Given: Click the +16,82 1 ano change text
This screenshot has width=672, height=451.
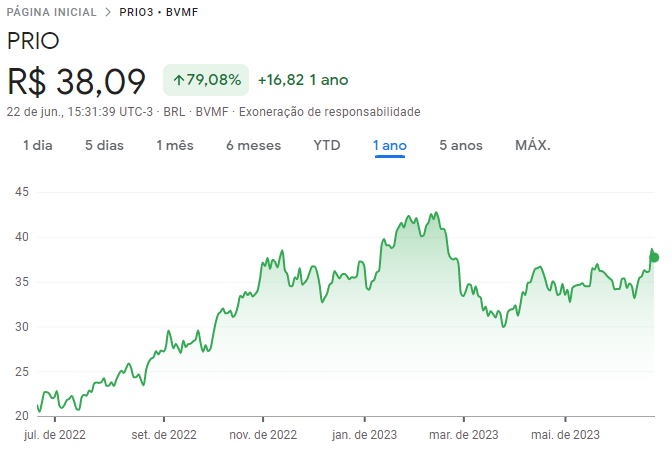Looking at the screenshot, I should [303, 80].
